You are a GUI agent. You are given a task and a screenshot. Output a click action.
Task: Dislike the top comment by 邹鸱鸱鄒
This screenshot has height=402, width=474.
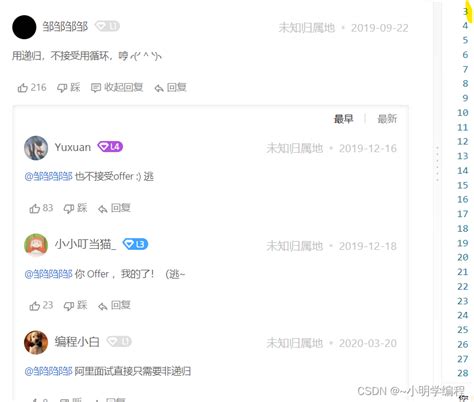pyautogui.click(x=69, y=88)
